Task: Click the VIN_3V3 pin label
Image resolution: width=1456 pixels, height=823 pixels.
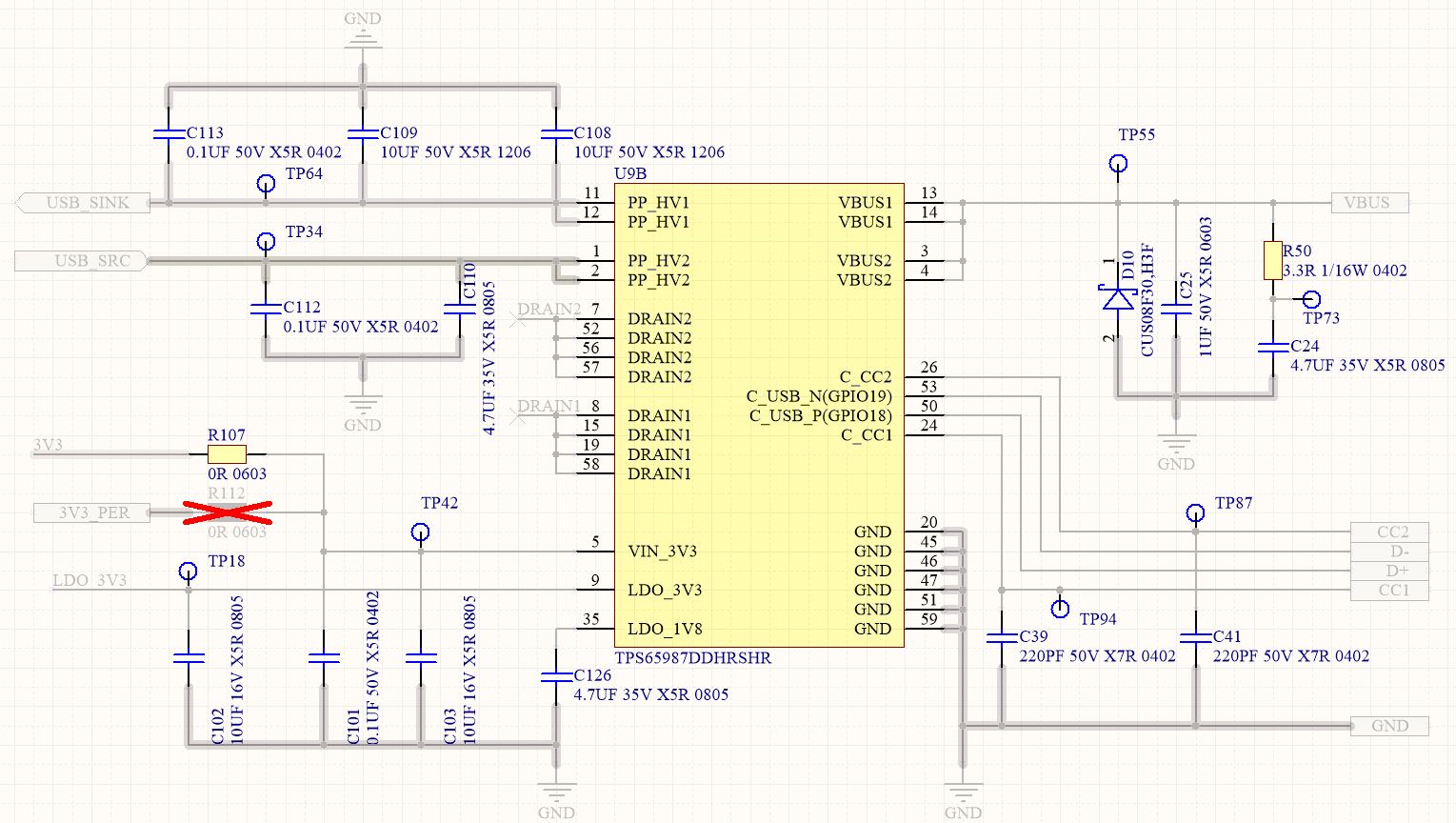Action: tap(662, 552)
